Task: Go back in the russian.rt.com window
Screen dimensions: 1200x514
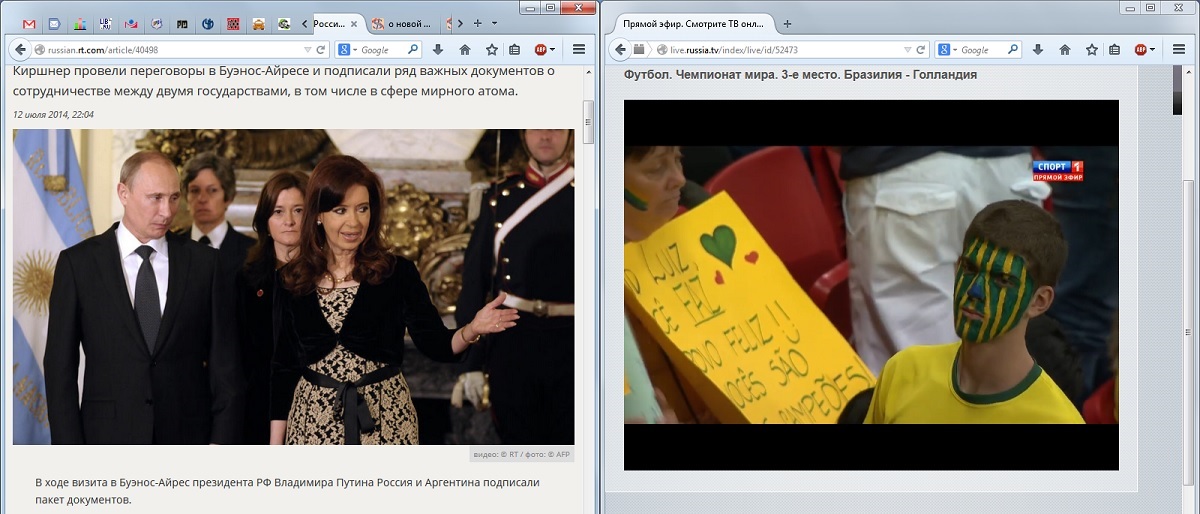Action: tap(20, 49)
